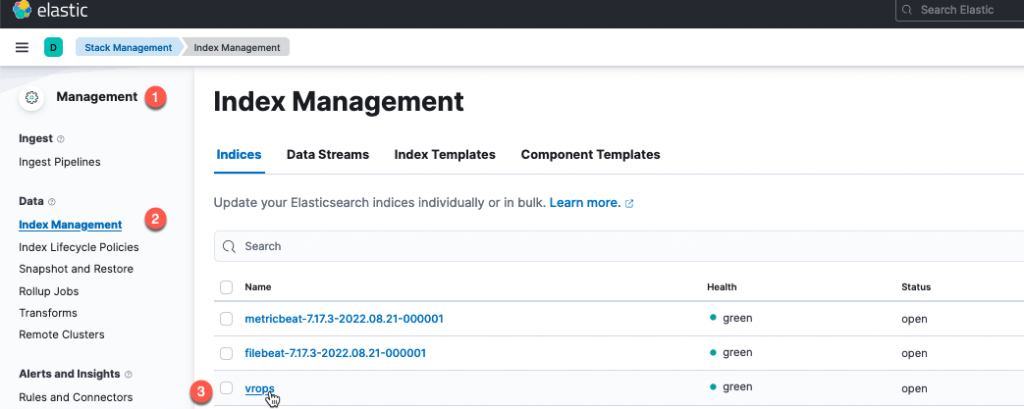Click the Search Elastic field
Viewport: 1024px width, 409px height.
[959, 10]
